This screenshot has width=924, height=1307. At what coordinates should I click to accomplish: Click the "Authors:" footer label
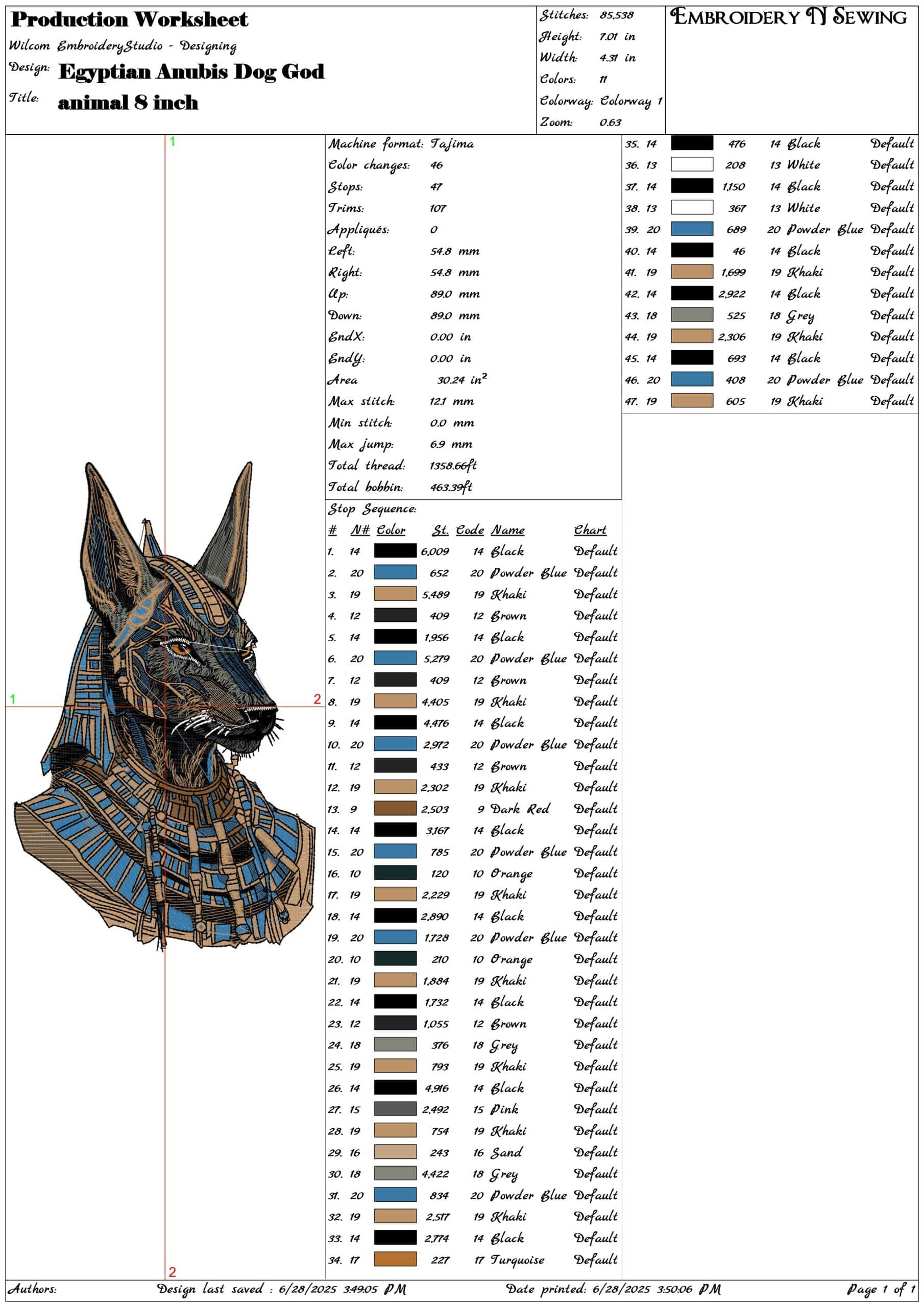(x=33, y=1288)
